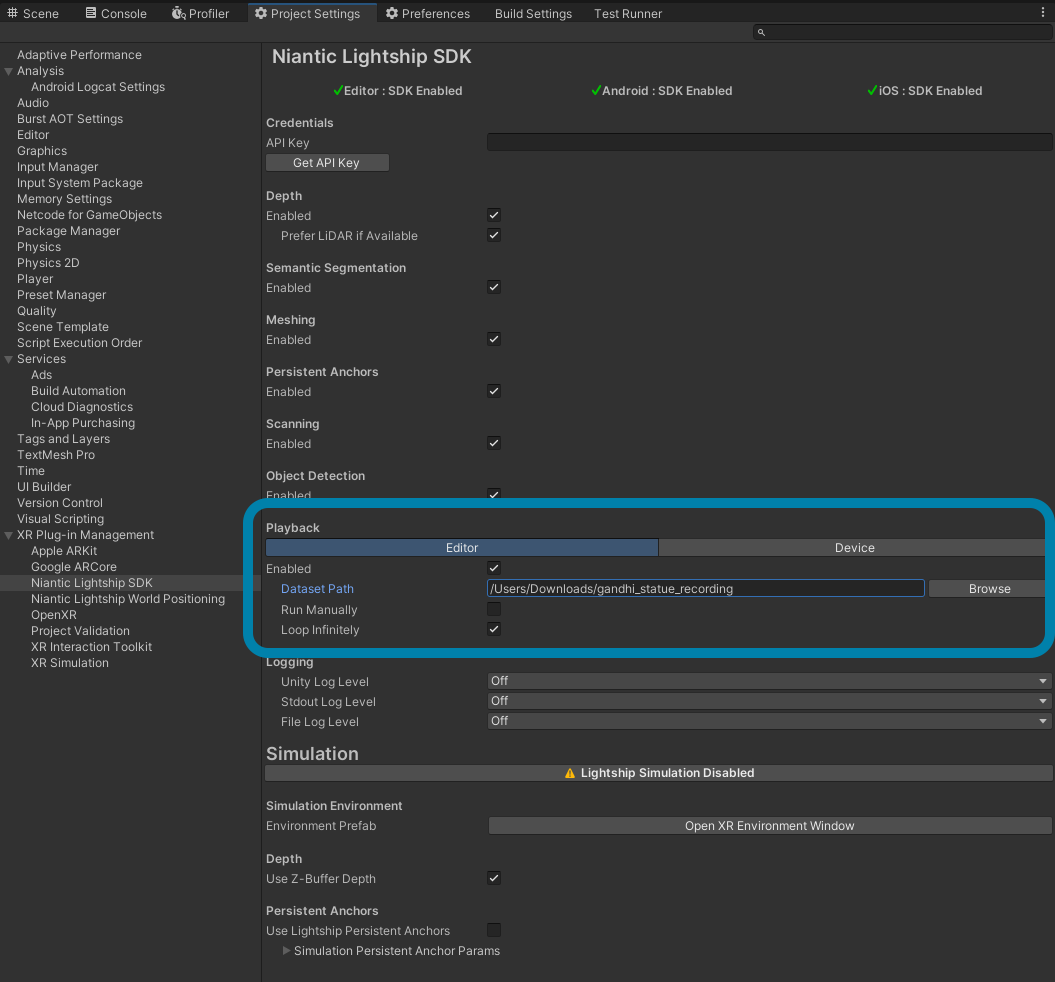Open the Audio settings

point(33,103)
